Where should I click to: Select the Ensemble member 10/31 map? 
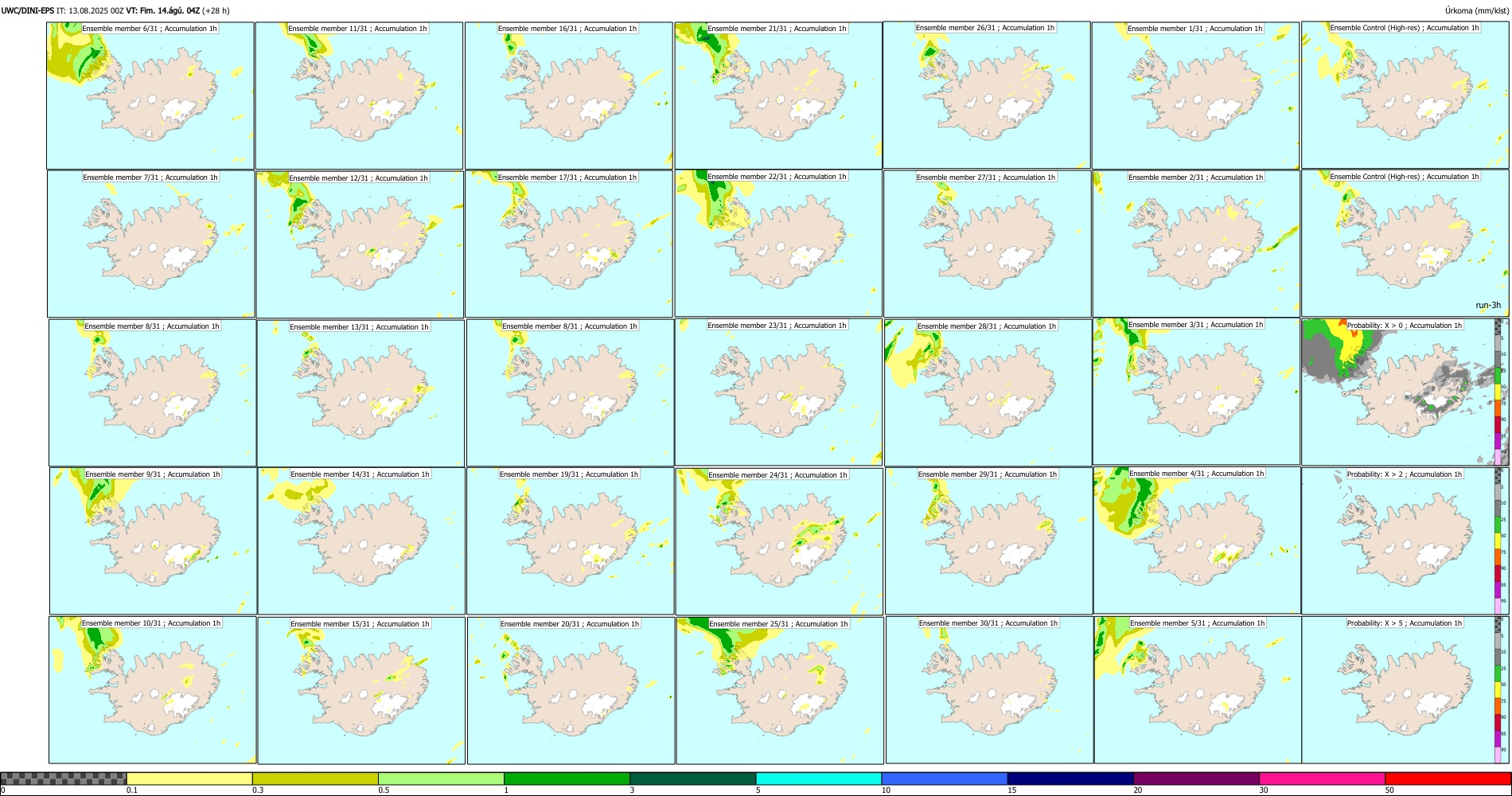[x=153, y=690]
